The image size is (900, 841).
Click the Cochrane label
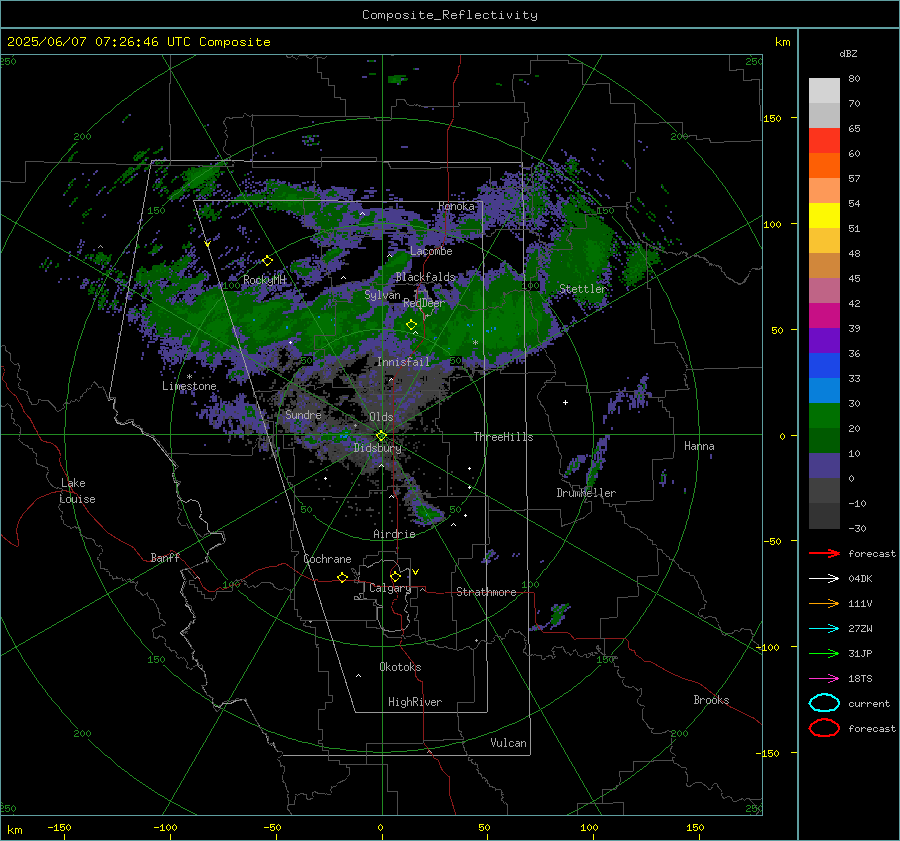coord(327,559)
